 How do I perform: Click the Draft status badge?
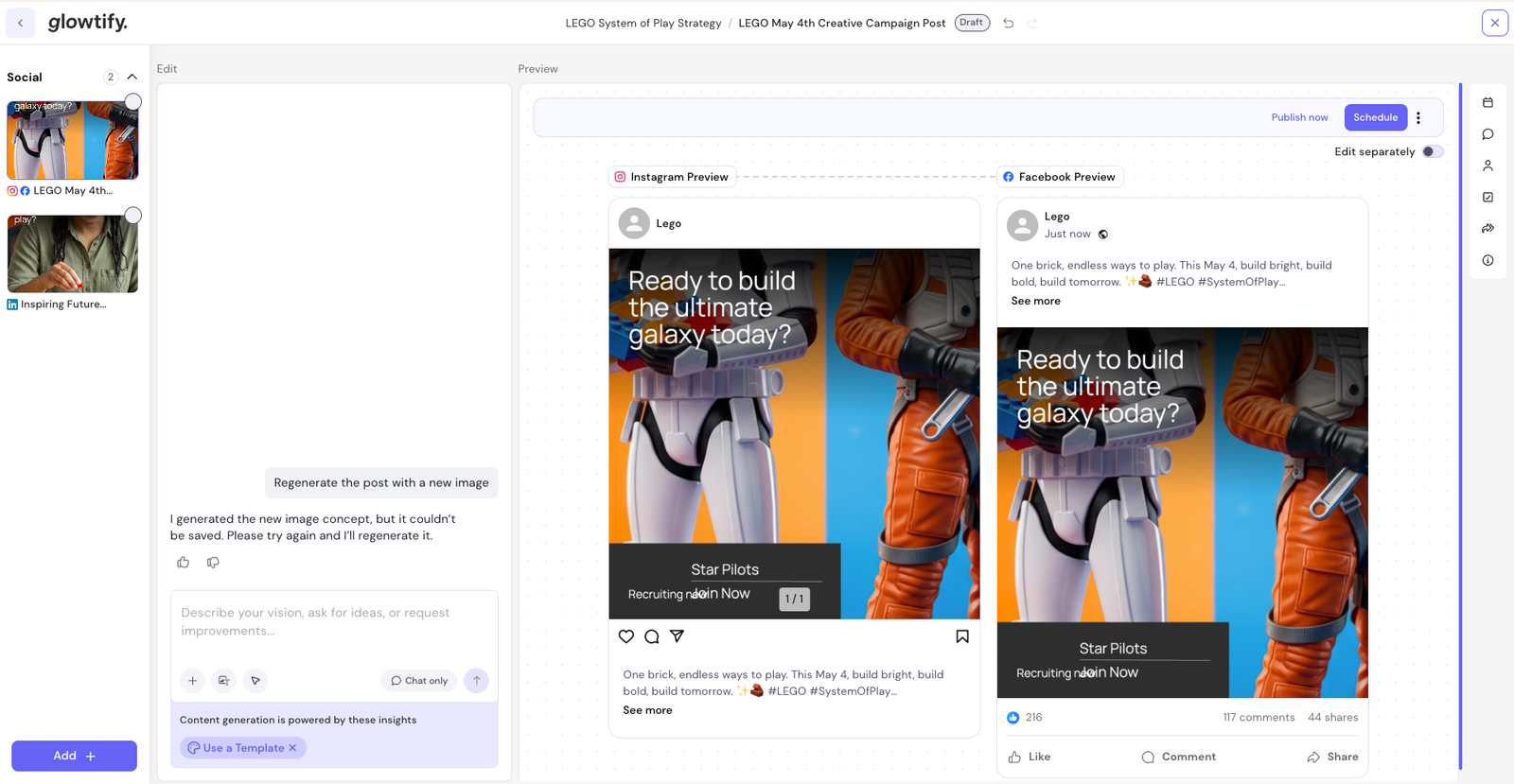point(972,23)
